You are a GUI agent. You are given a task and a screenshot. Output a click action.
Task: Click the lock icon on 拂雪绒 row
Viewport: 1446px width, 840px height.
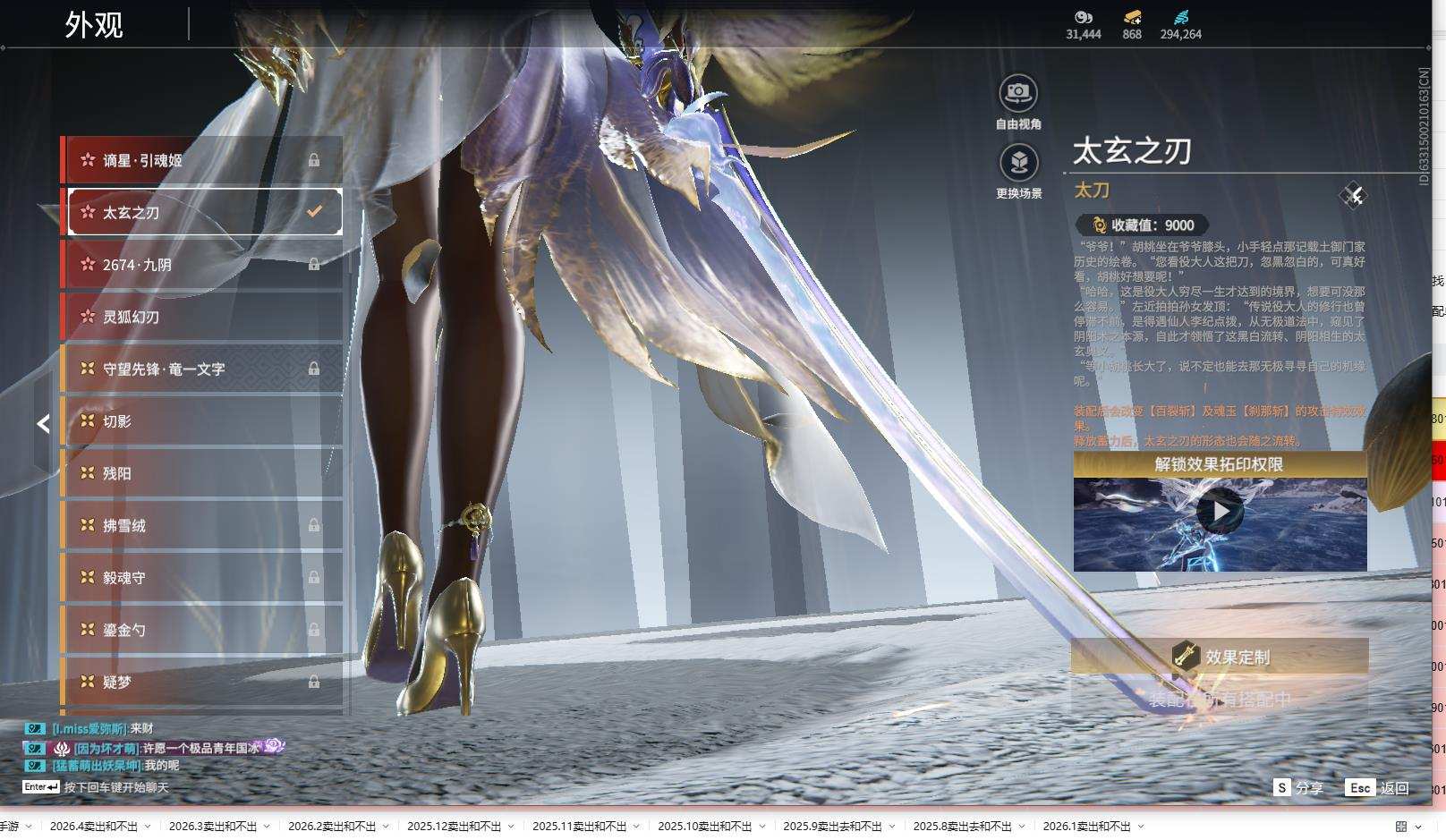pos(314,525)
